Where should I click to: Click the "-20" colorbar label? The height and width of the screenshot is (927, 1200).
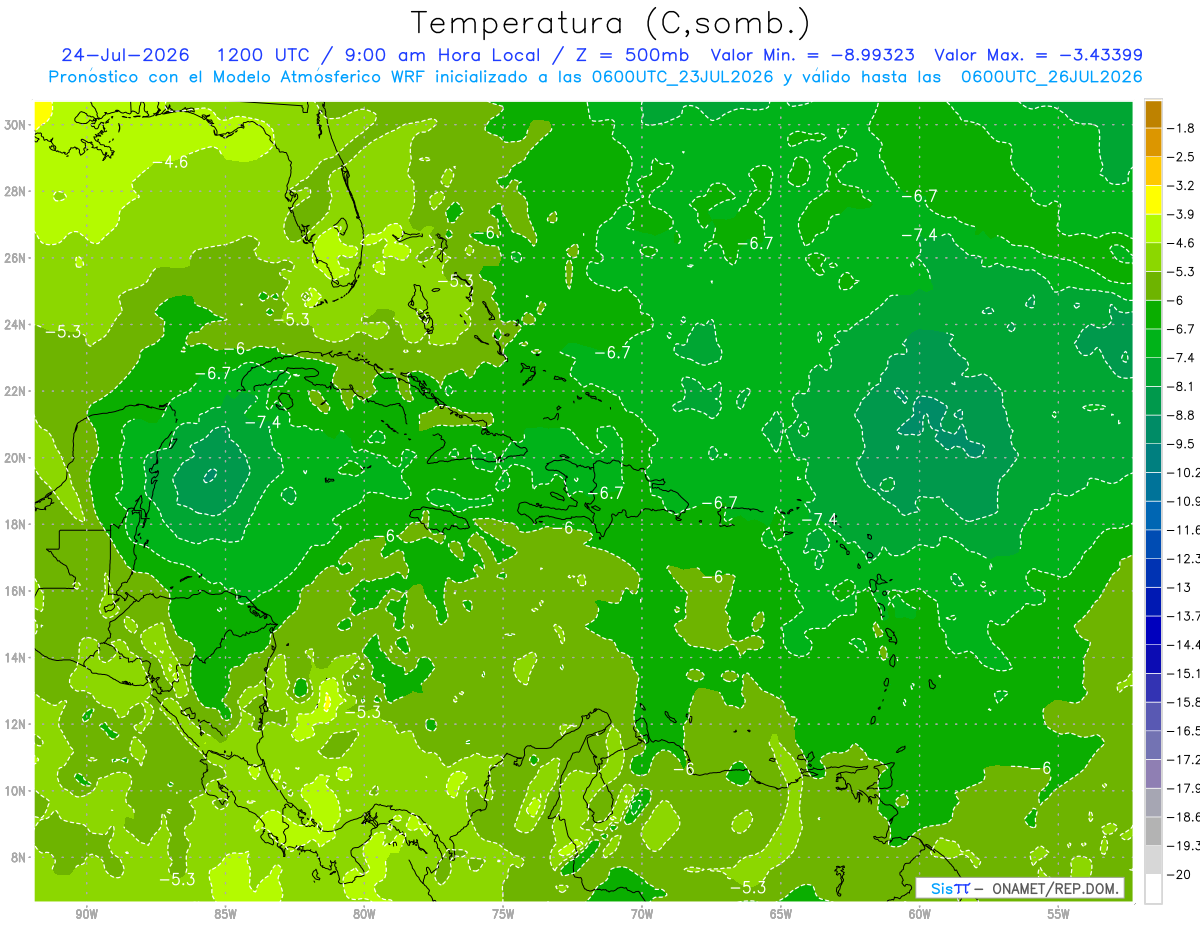1180,875
